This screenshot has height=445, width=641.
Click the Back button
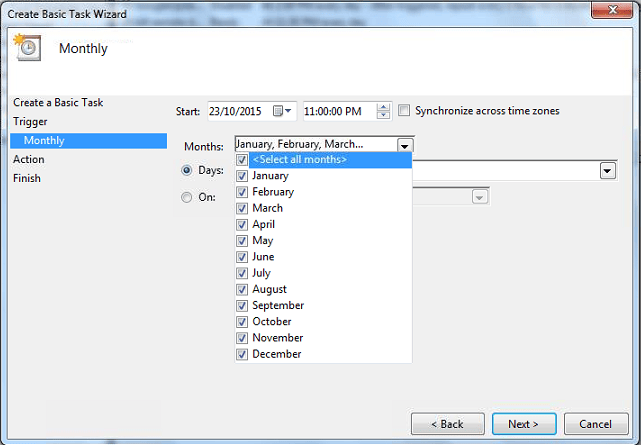(x=448, y=424)
